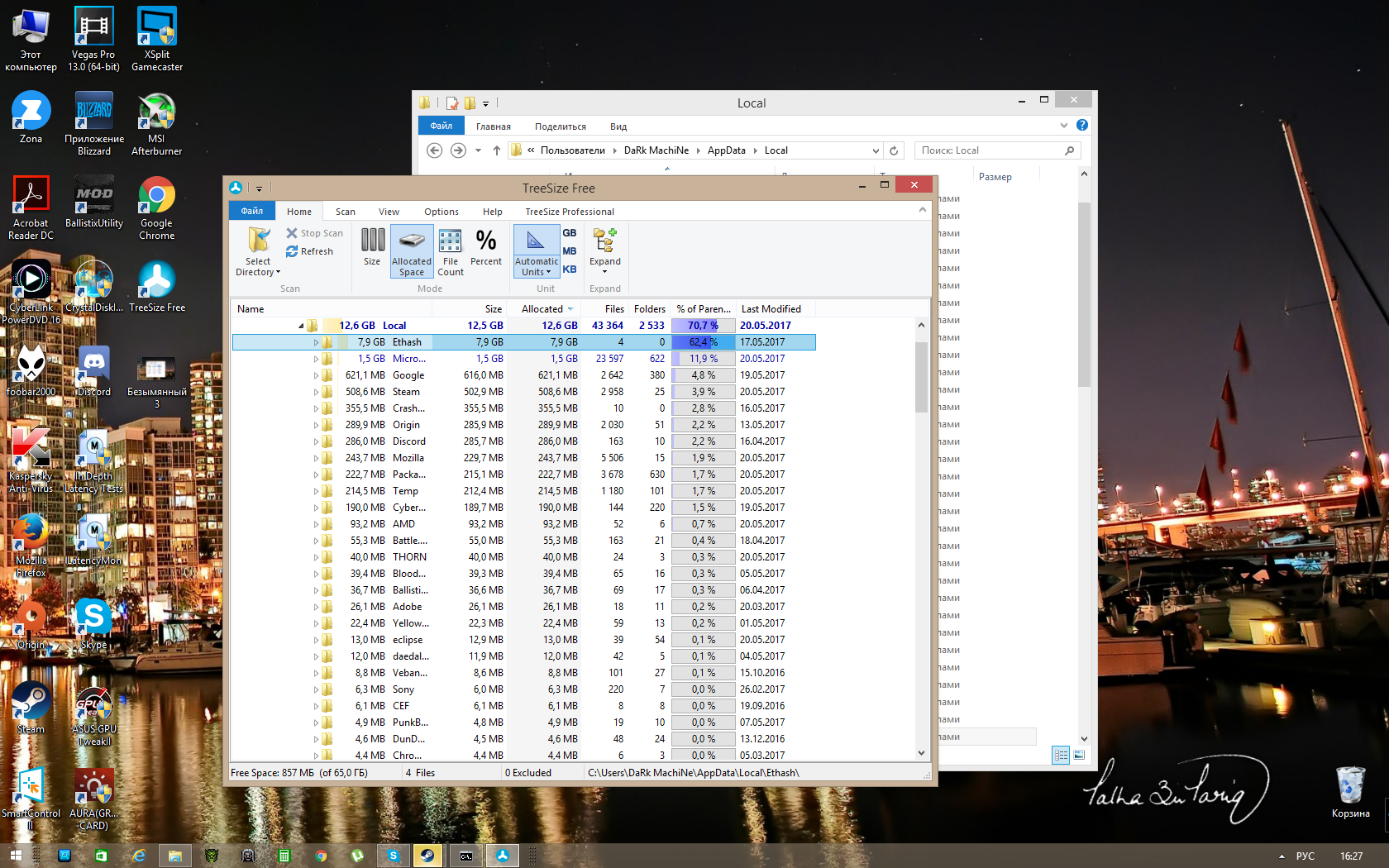This screenshot has width=1389, height=868.
Task: Switch to File Count mode
Action: [451, 251]
